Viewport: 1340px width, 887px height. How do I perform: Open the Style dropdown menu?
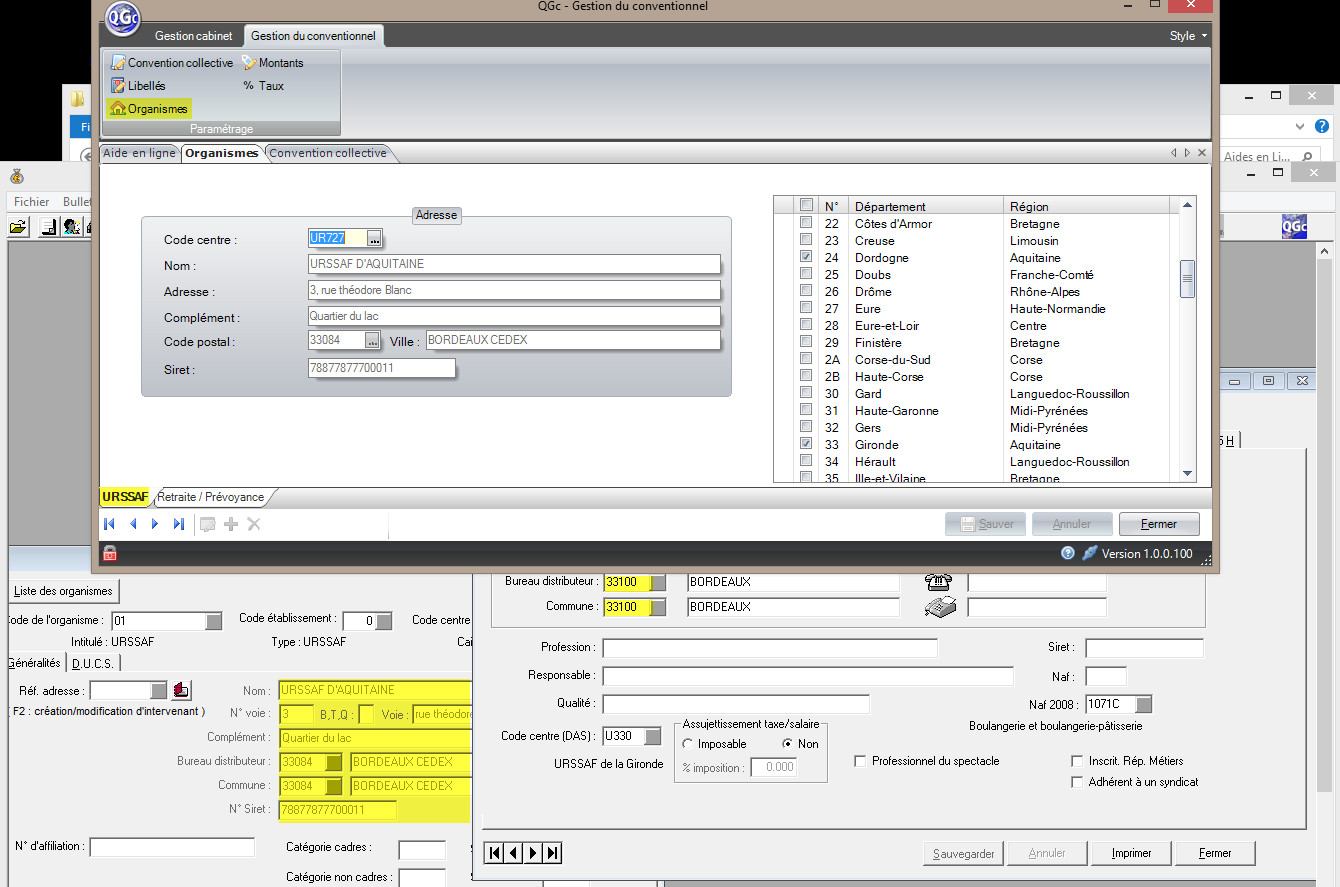pos(1188,36)
